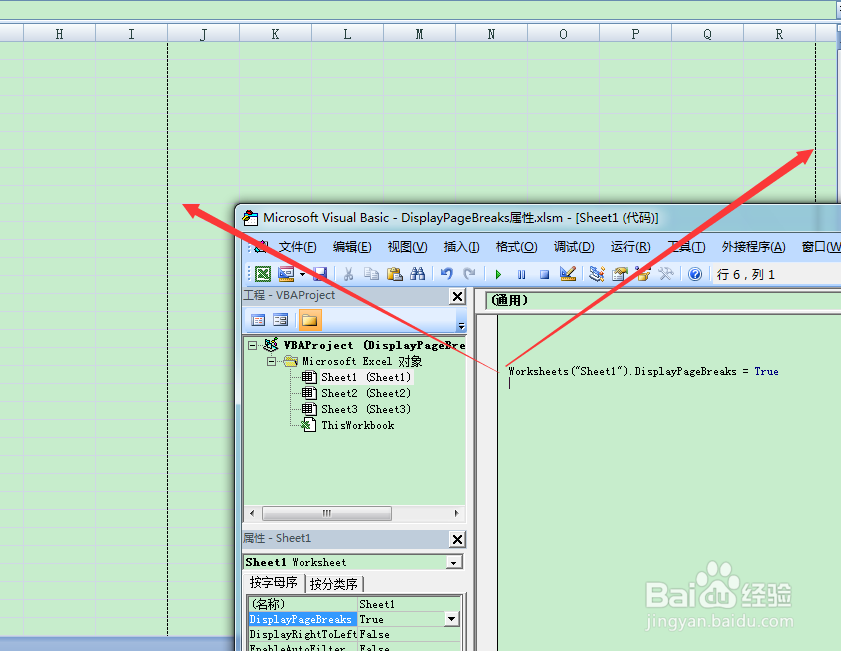The image size is (841, 651).
Task: Click the View Microsoft Excel icon
Action: [263, 274]
